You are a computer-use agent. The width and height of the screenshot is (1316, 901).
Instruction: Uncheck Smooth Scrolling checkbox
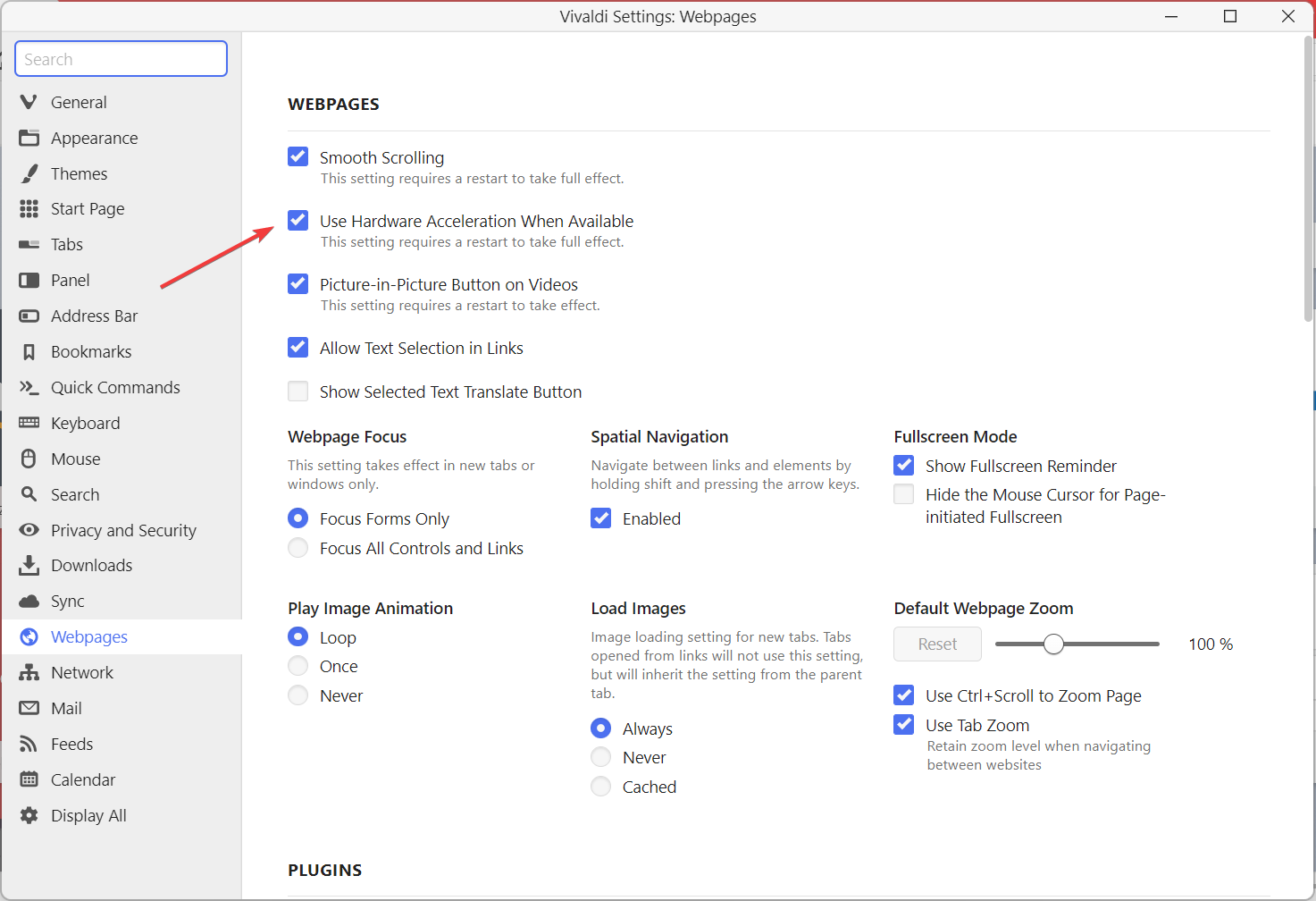[298, 157]
